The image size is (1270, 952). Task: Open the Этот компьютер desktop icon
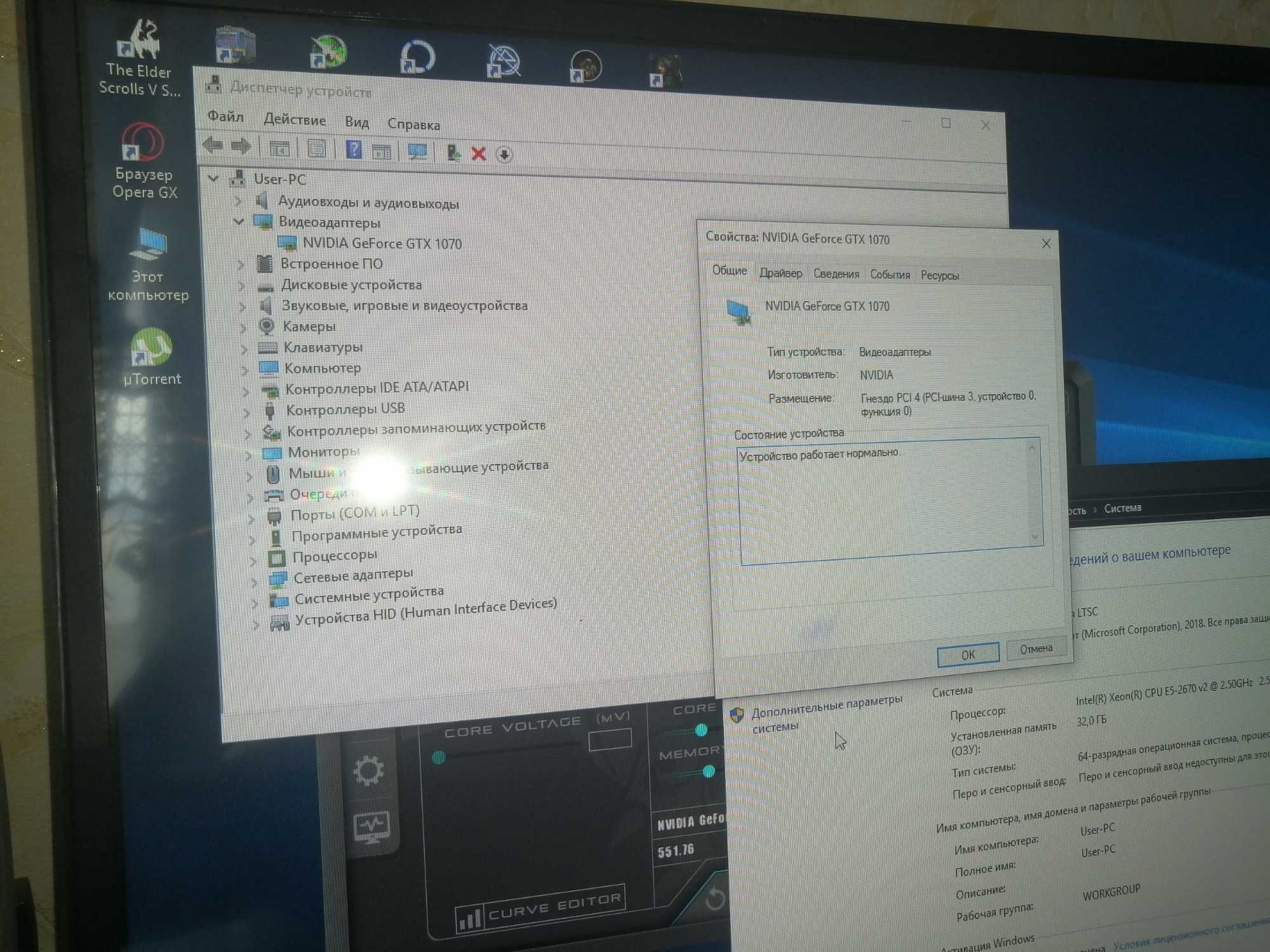pos(148,265)
